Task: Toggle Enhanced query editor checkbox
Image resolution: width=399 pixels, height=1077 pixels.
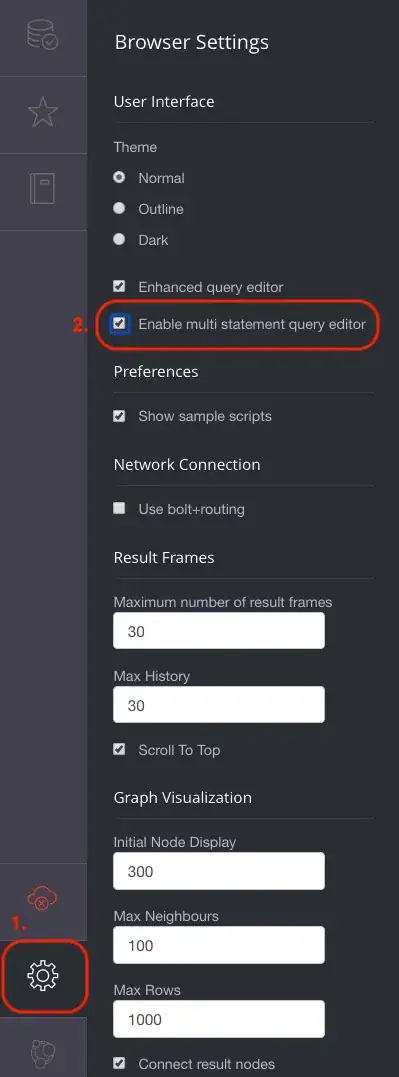Action: click(x=119, y=286)
